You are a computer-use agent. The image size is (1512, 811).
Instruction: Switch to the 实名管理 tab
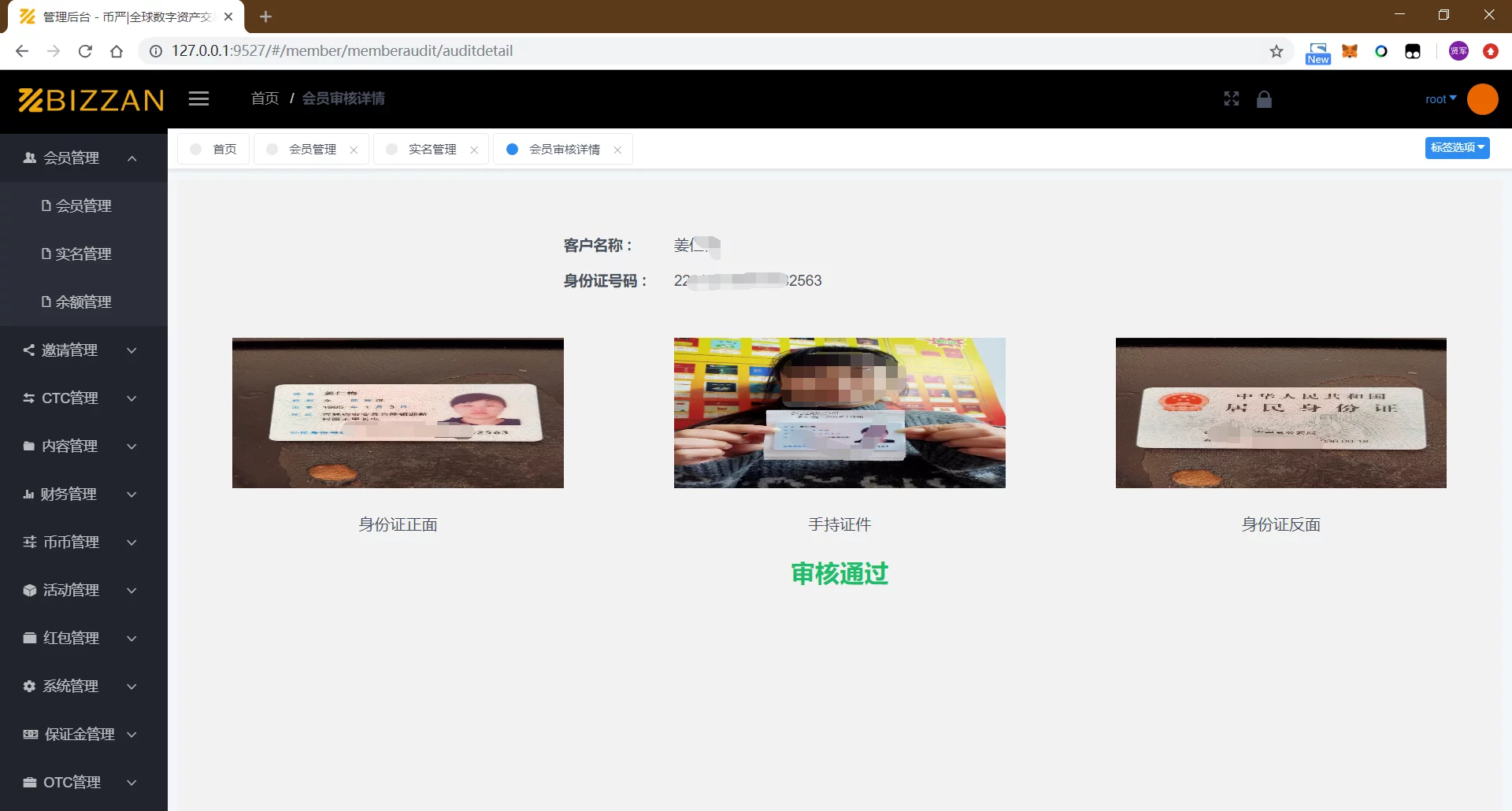tap(432, 149)
